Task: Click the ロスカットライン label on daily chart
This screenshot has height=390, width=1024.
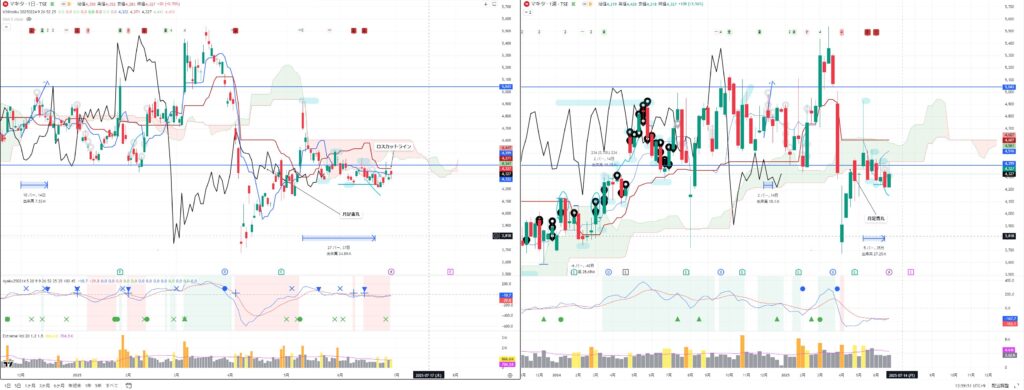Action: [x=394, y=146]
